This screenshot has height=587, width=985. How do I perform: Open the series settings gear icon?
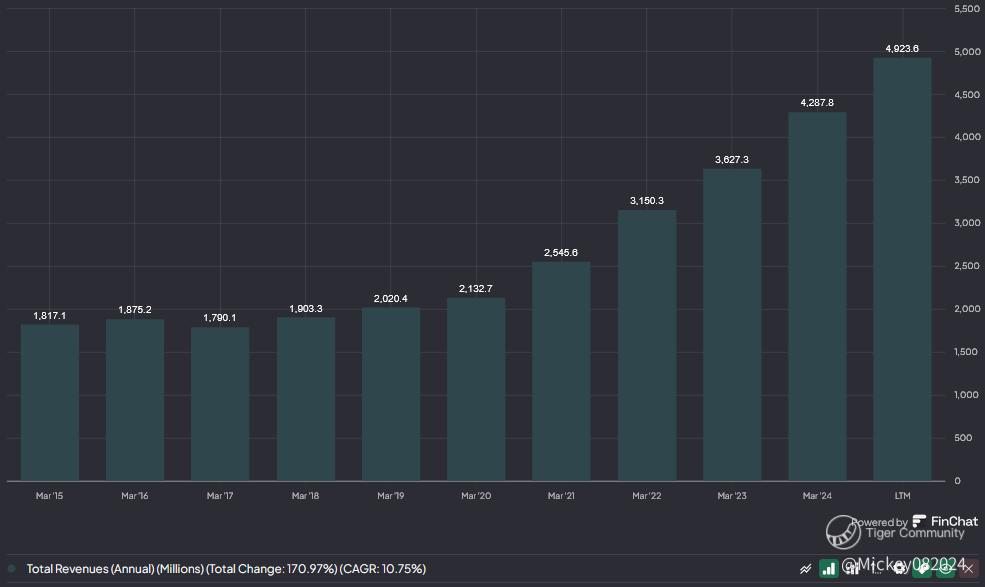point(899,568)
